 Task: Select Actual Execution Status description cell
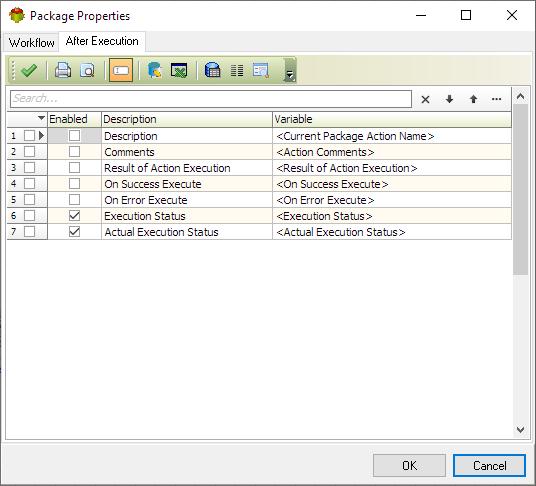[x=187, y=232]
